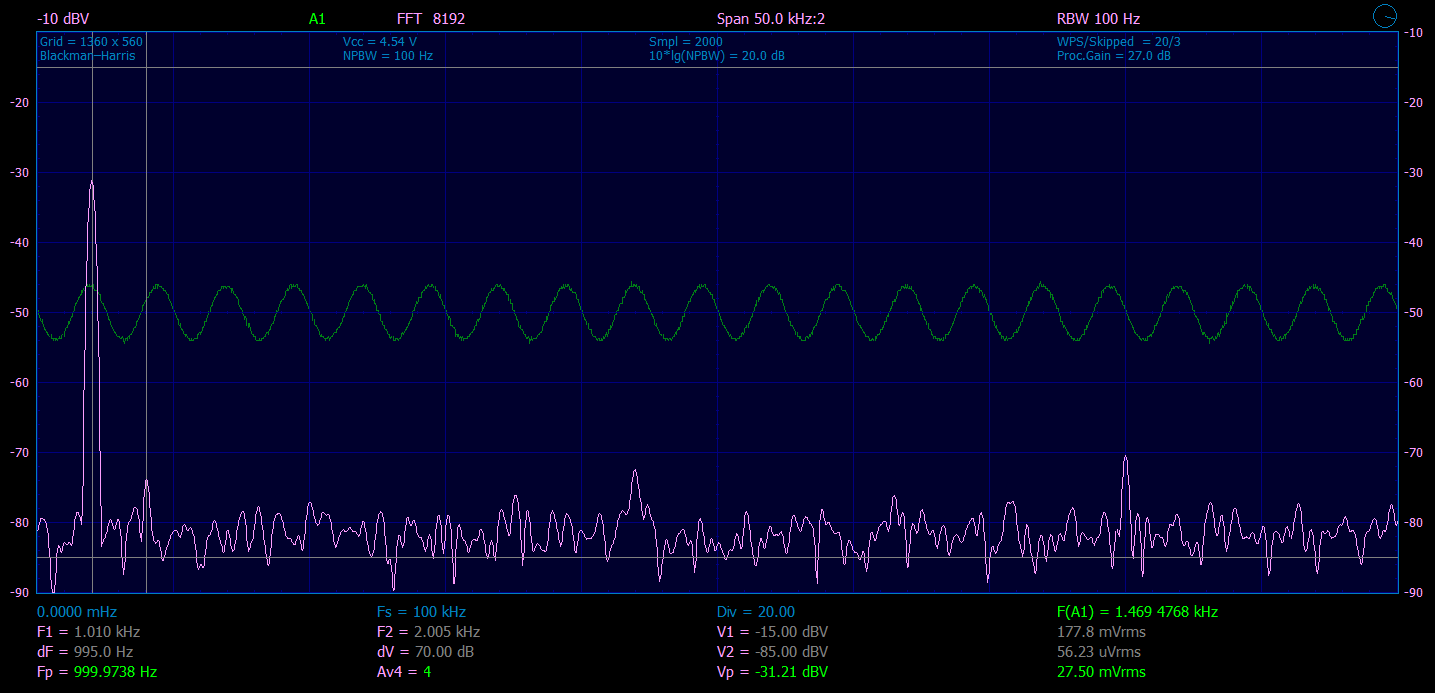Click the 56.23 uVrms value

(x=1101, y=652)
